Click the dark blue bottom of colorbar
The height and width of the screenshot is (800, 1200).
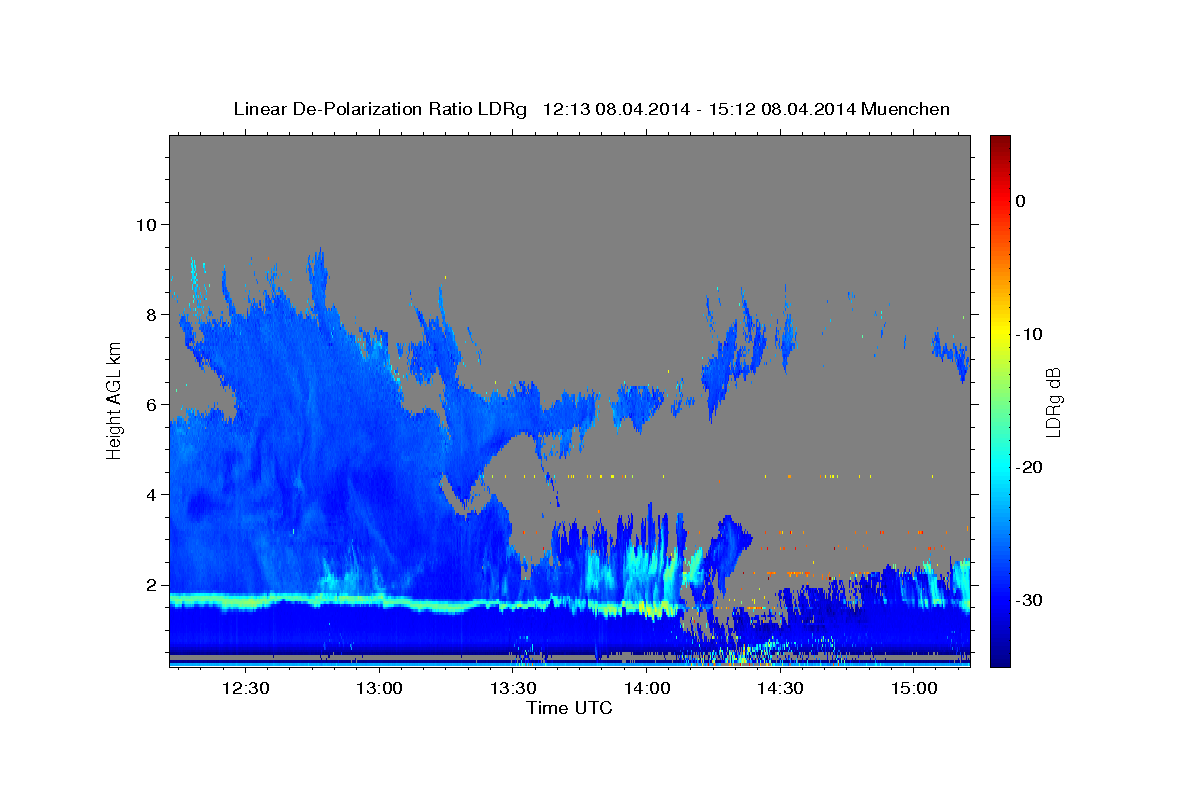(x=1000, y=655)
